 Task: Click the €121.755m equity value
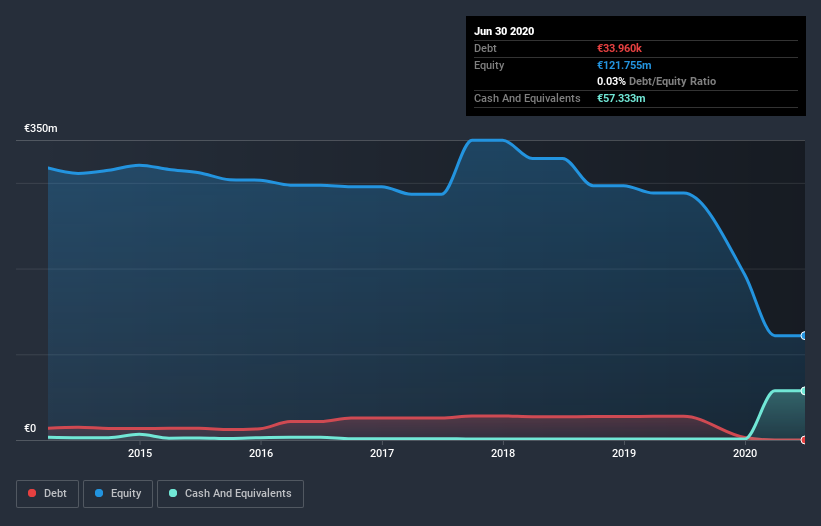click(624, 65)
